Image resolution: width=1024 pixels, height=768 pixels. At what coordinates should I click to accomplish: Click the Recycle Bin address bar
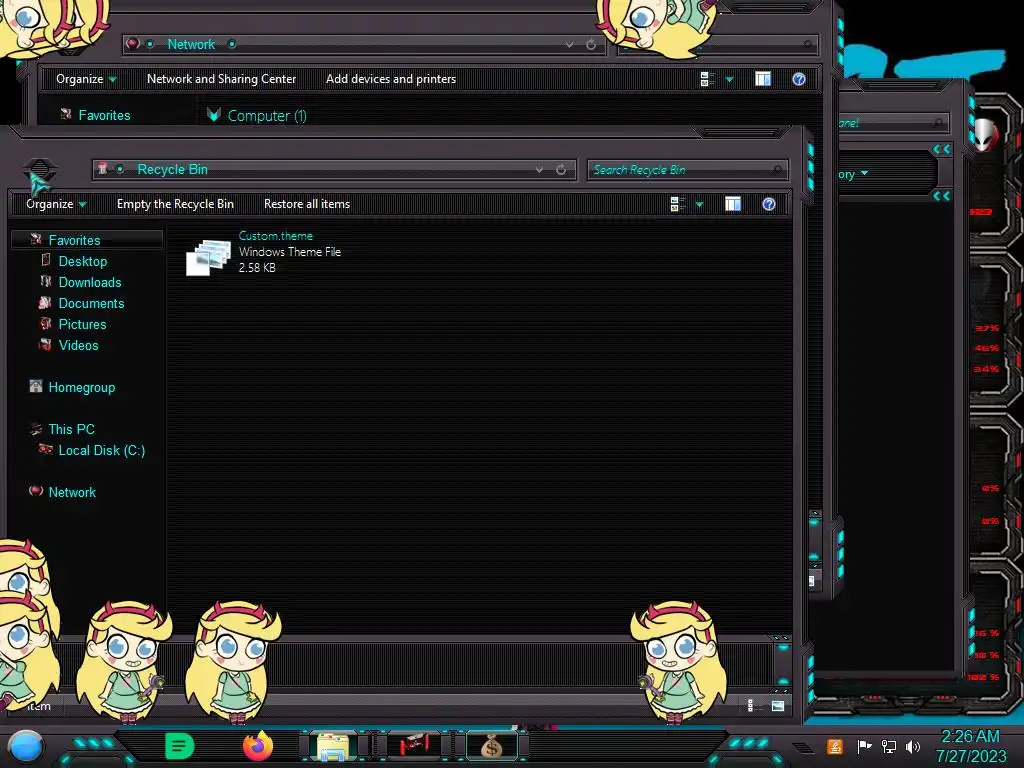333,170
